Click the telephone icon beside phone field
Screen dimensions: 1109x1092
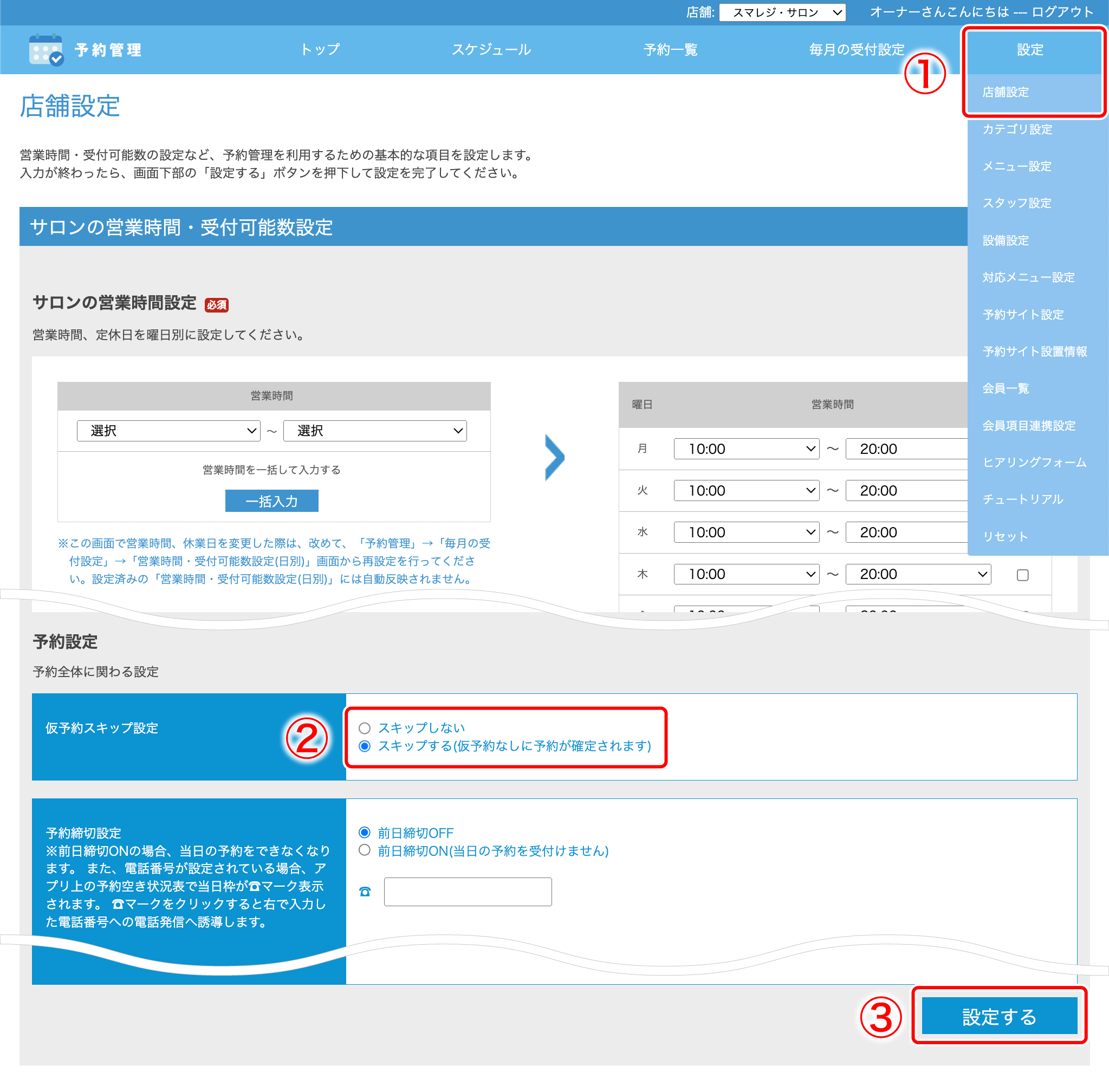365,892
